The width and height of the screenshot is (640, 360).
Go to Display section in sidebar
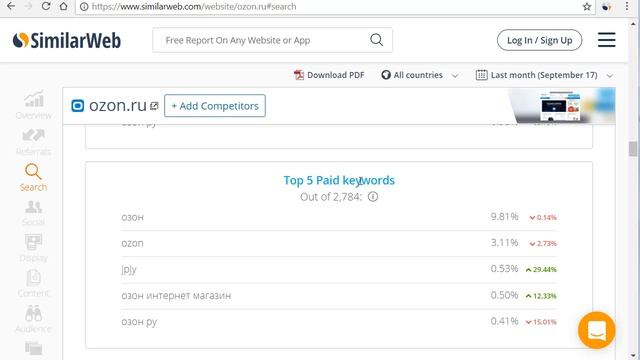tap(33, 248)
